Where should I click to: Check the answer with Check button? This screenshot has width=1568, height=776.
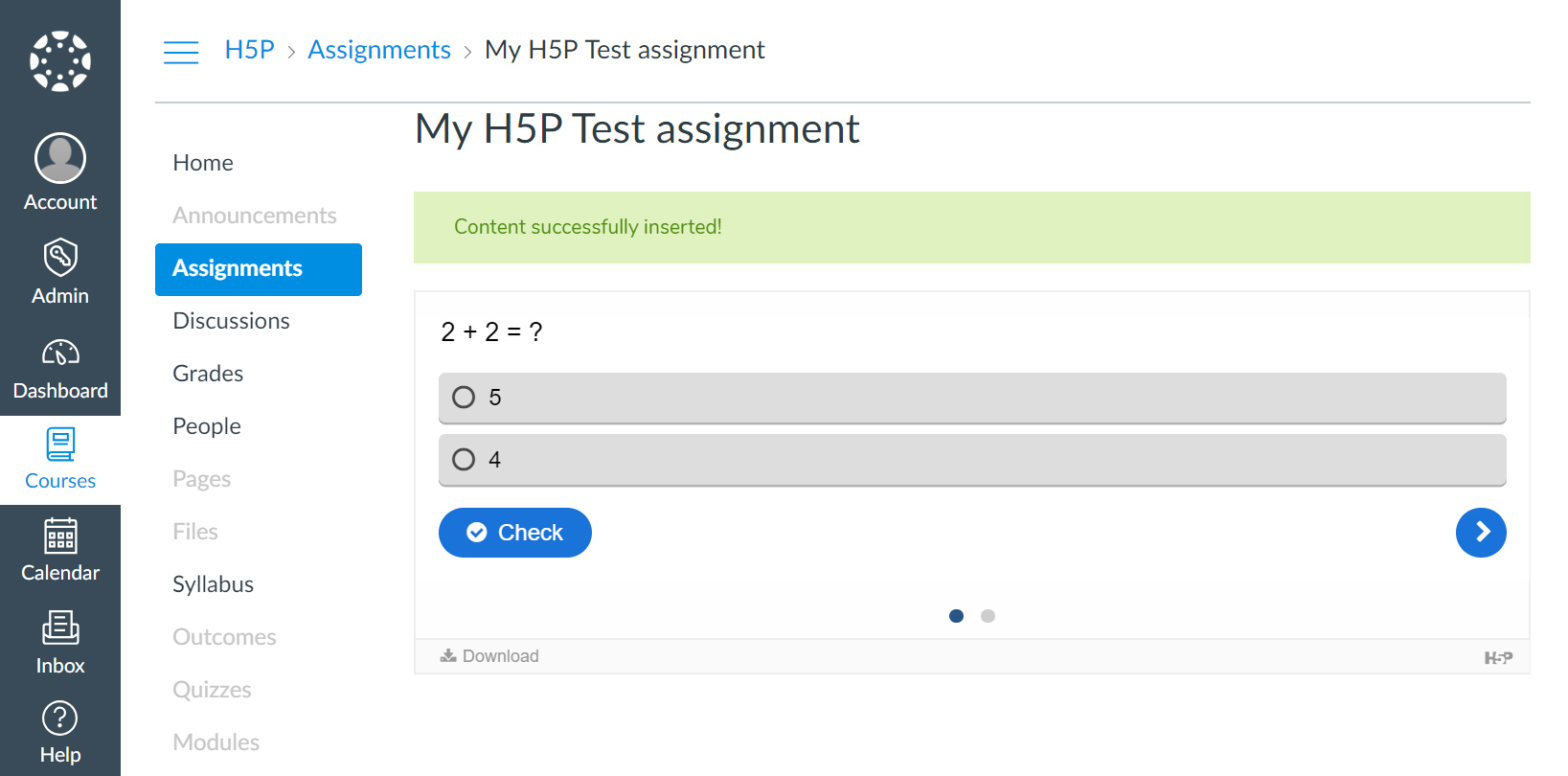click(x=515, y=533)
